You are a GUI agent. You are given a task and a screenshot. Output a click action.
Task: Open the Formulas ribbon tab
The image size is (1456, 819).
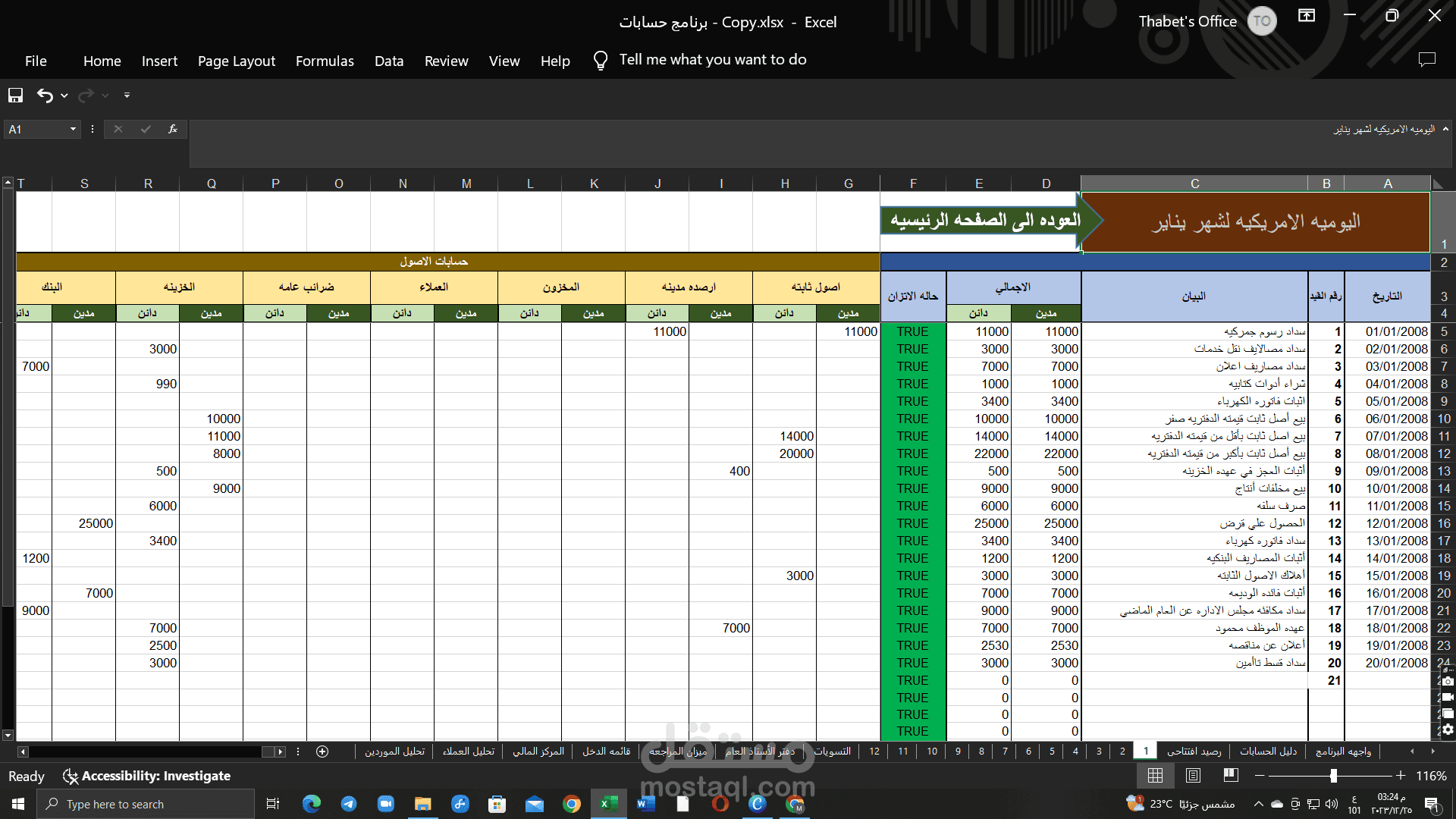coord(325,61)
